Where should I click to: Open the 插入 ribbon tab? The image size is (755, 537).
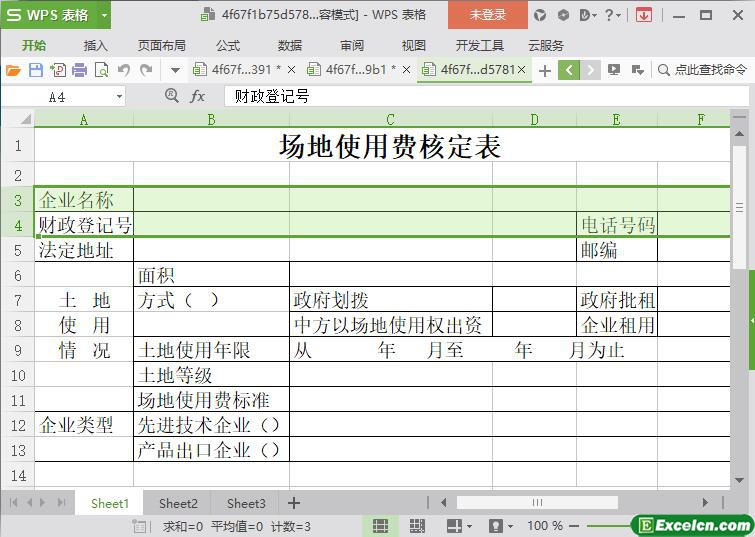(x=95, y=45)
